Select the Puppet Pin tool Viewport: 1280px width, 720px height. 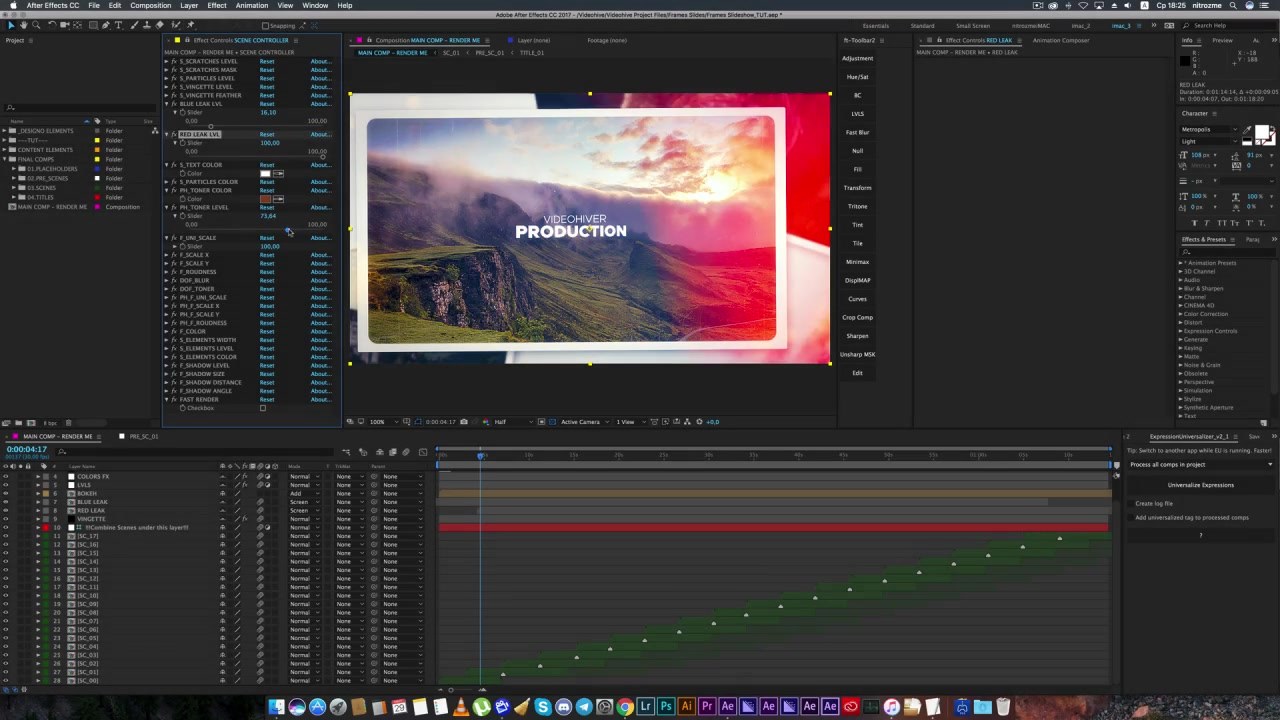(190, 25)
